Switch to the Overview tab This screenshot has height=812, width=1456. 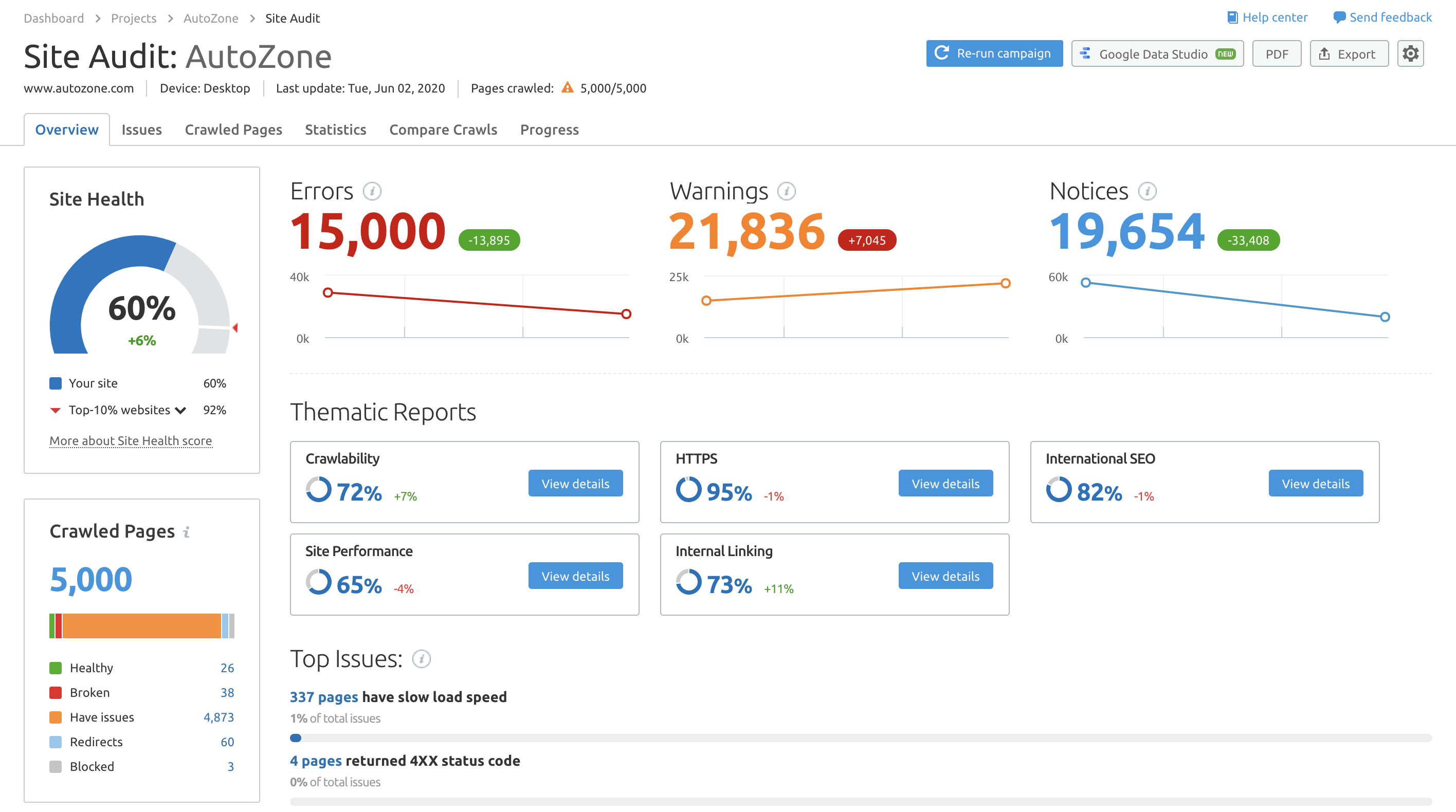67,130
